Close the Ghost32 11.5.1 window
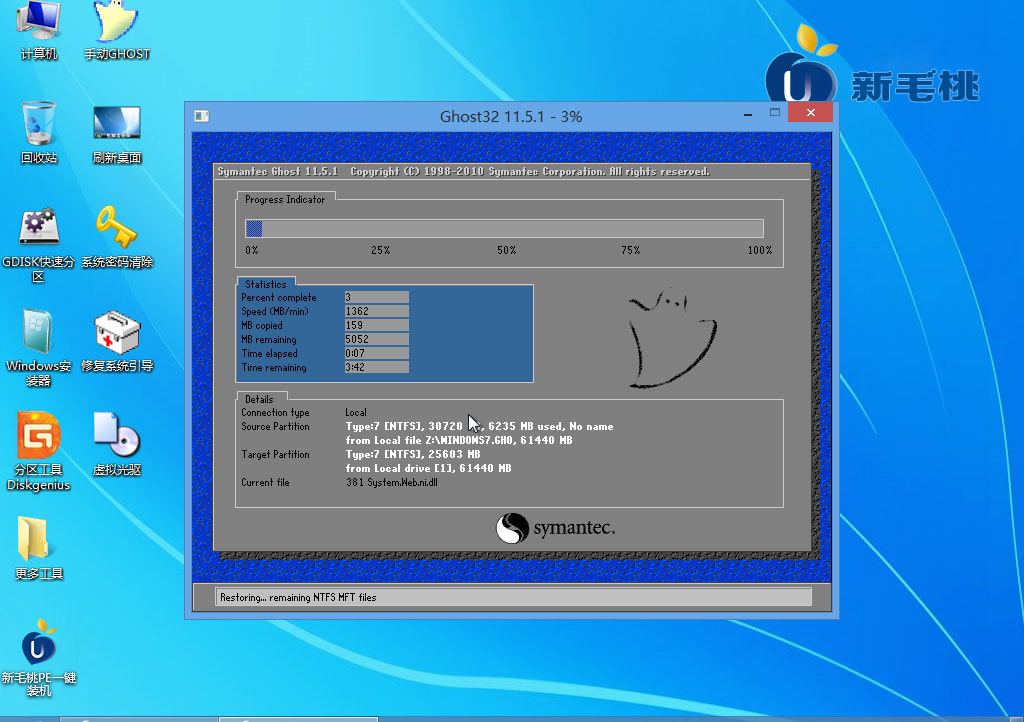The width and height of the screenshot is (1024, 722). click(809, 113)
